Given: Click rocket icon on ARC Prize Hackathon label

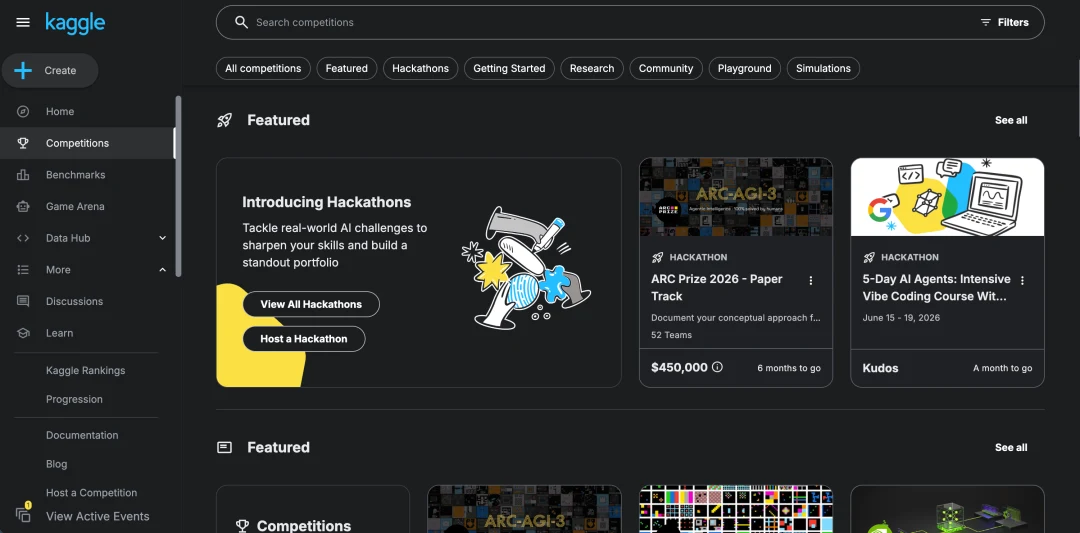Looking at the screenshot, I should pos(657,258).
